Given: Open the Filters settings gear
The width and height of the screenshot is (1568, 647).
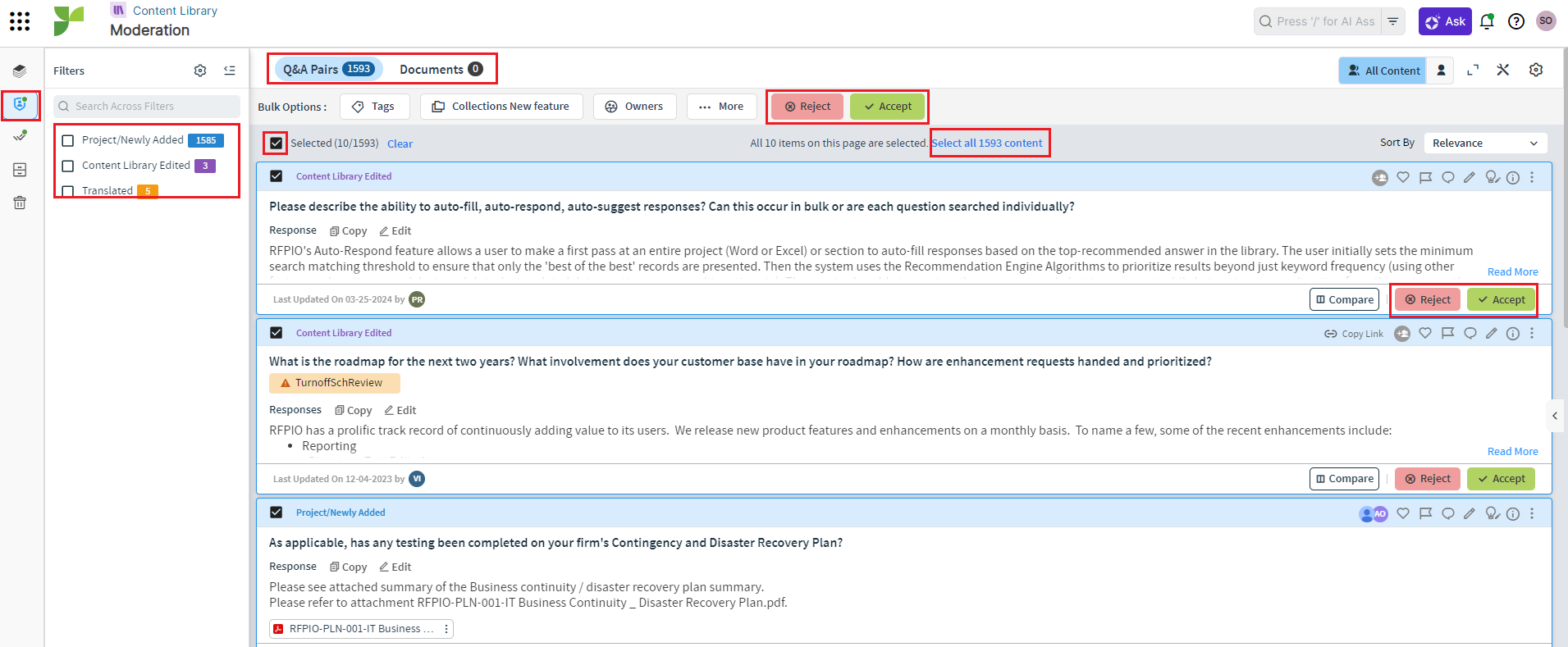Looking at the screenshot, I should pyautogui.click(x=200, y=71).
